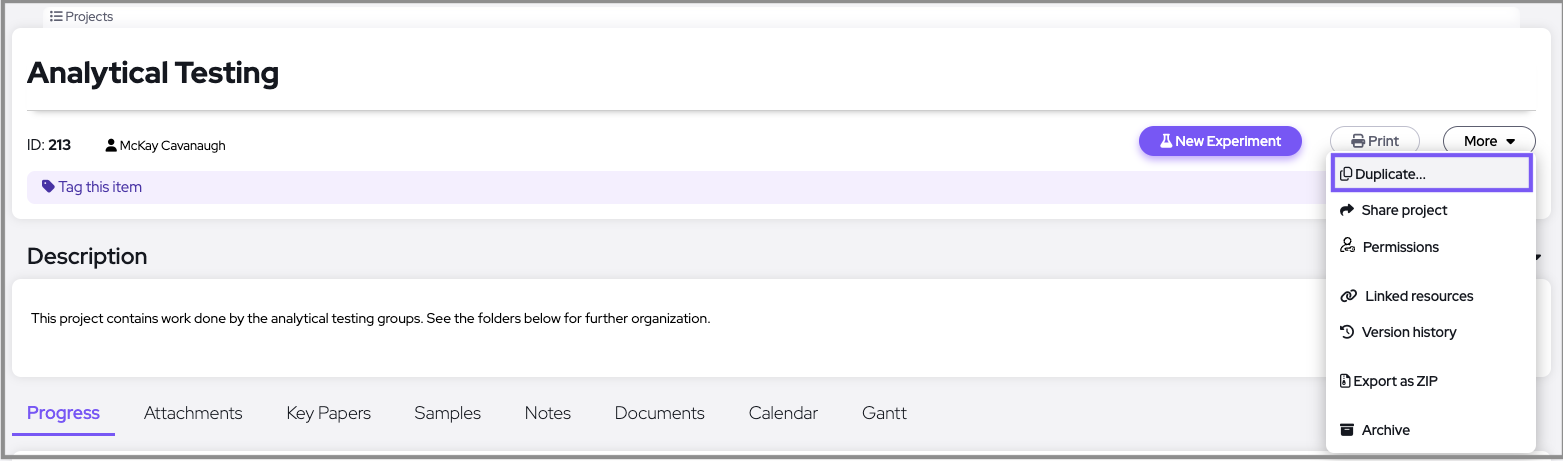
Task: Click the printer icon on Print
Action: [x=1358, y=142]
